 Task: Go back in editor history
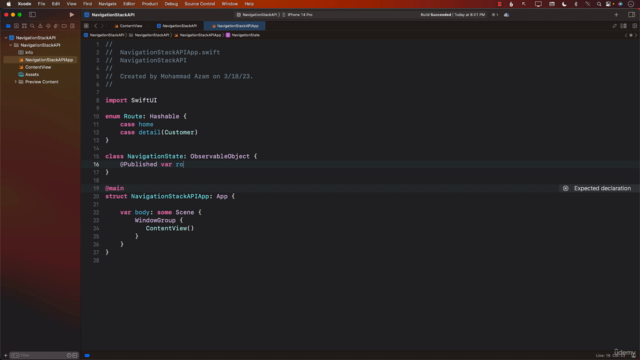point(96,26)
